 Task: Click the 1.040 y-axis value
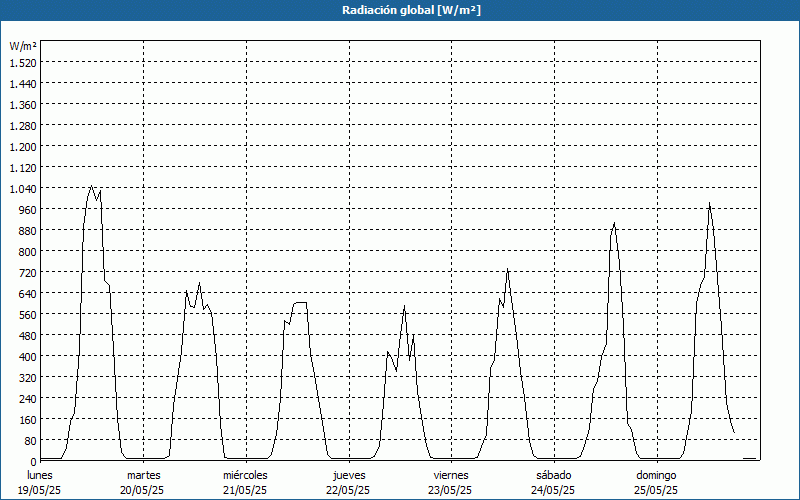[23, 189]
